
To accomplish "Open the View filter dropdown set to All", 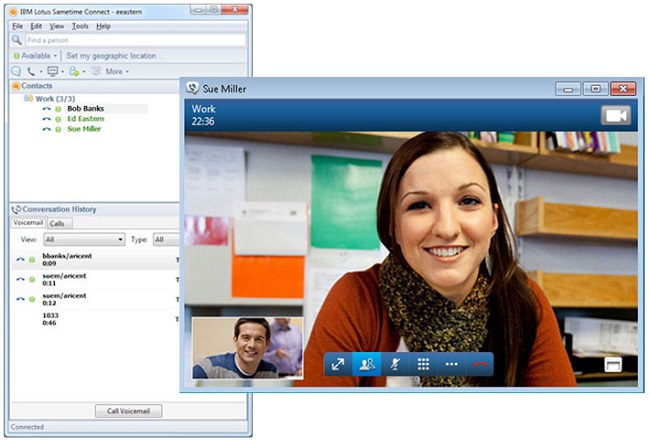I will click(84, 240).
